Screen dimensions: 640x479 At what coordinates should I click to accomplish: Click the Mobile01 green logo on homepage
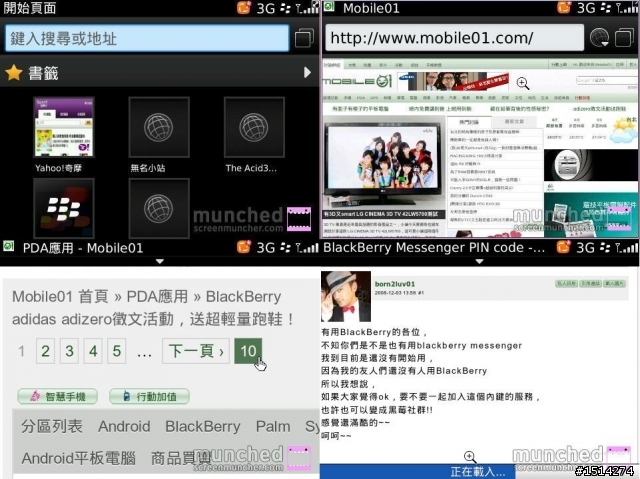357,81
